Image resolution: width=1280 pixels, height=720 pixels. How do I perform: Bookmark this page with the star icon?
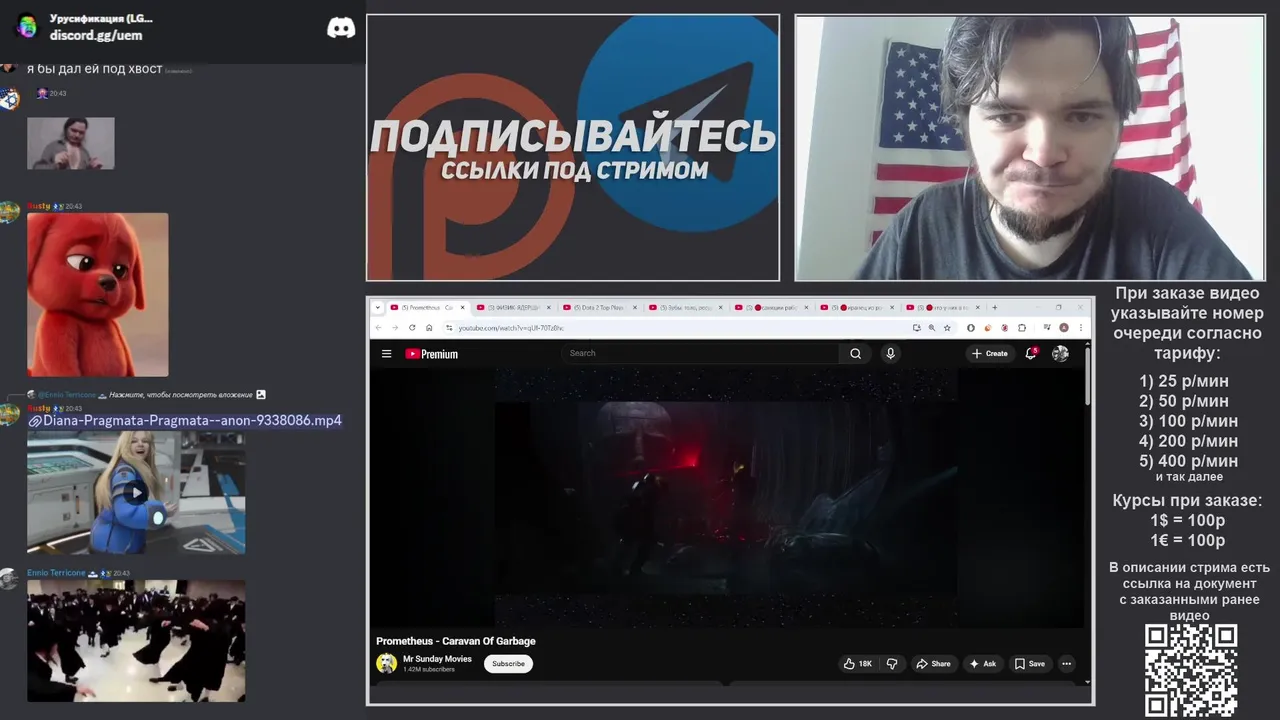(947, 327)
